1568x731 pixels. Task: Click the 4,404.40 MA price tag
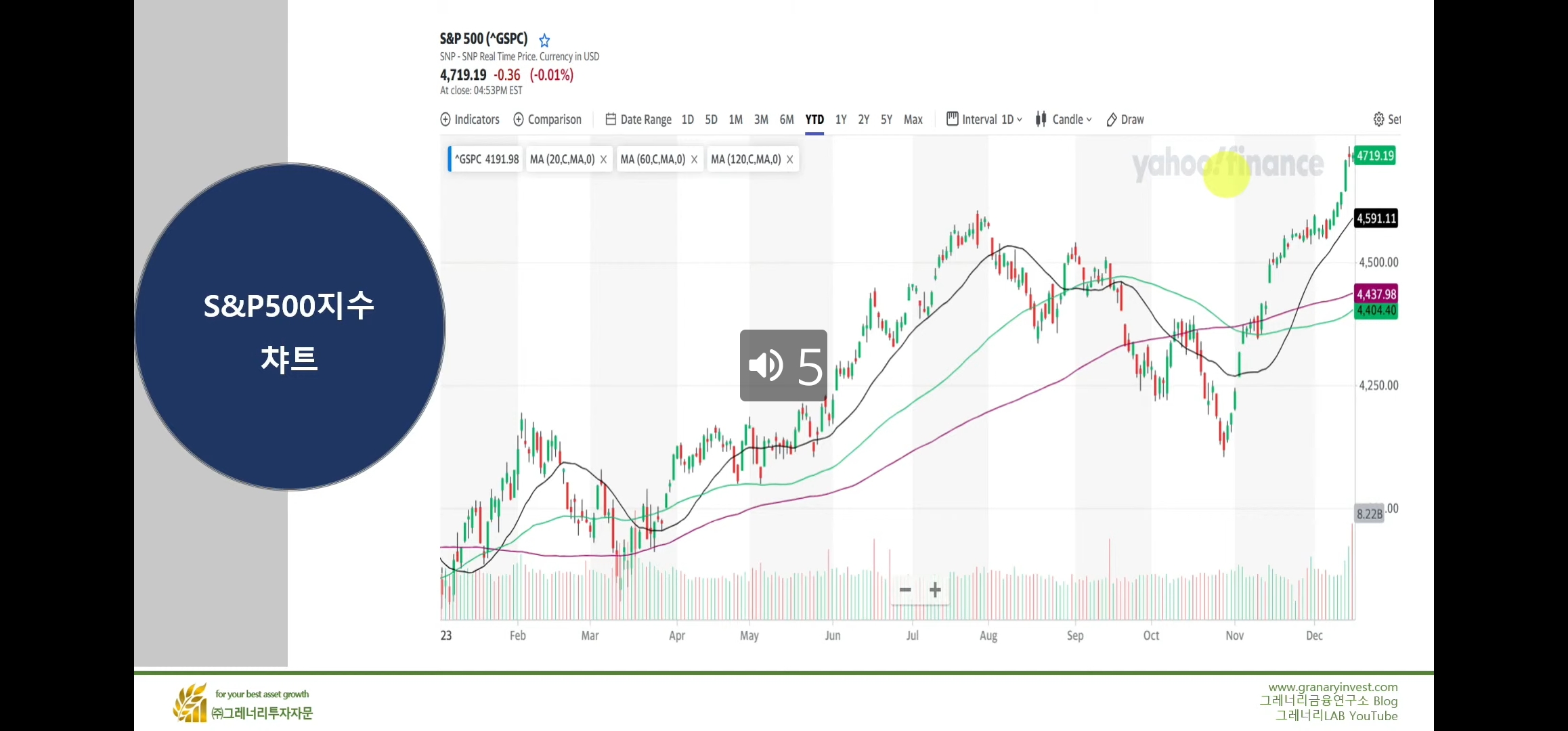[1376, 311]
